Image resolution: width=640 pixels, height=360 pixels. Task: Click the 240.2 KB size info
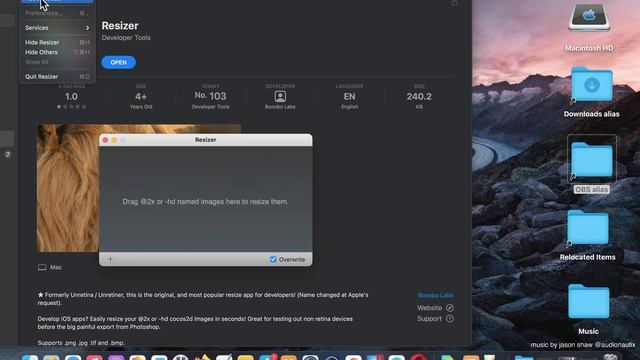(419, 97)
